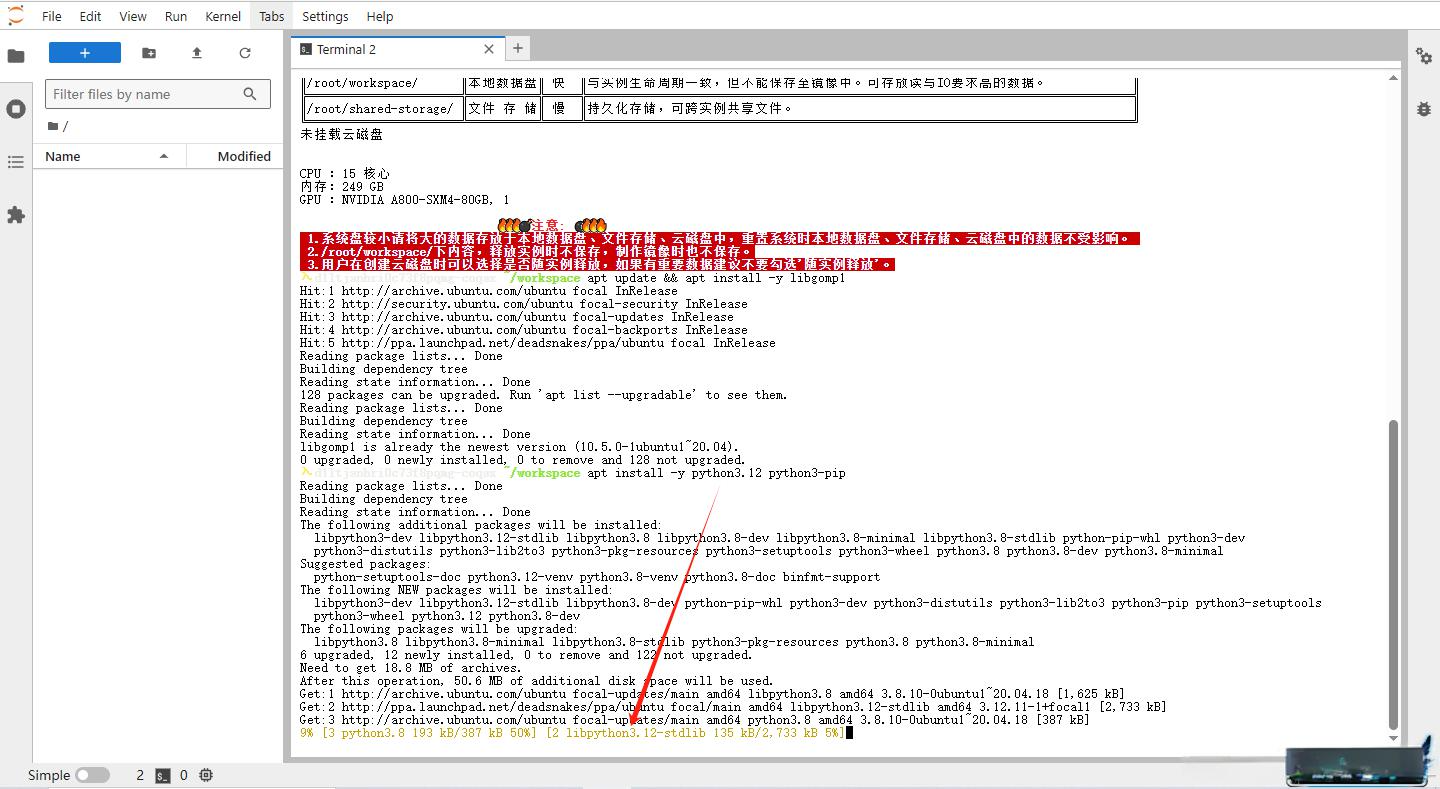
Task: Toggle the Simple mode switch
Action: (92, 775)
